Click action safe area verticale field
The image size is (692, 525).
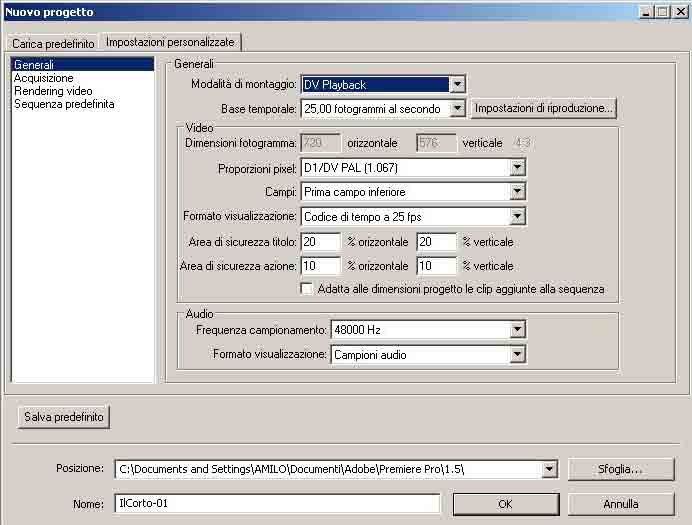pyautogui.click(x=436, y=266)
